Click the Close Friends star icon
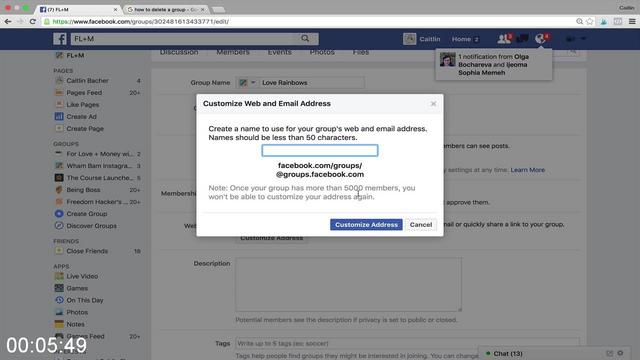 (59, 251)
